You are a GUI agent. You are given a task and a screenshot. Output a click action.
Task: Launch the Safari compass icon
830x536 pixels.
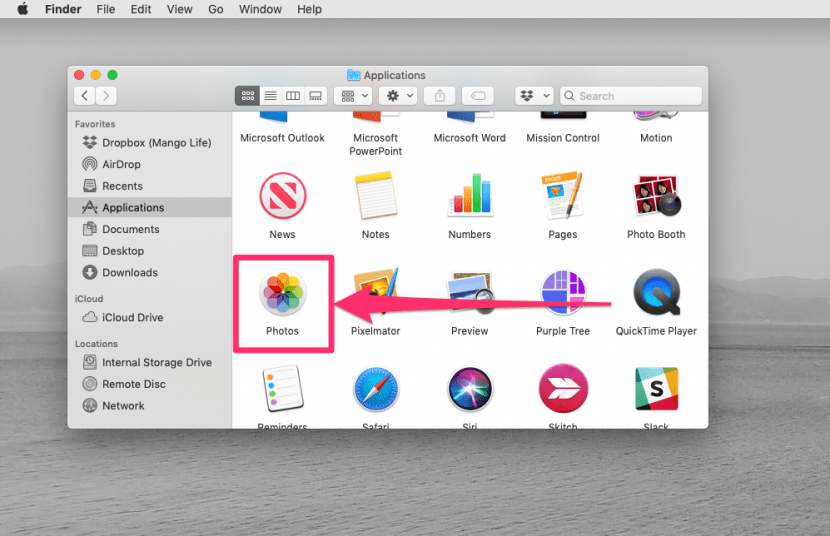pyautogui.click(x=376, y=389)
